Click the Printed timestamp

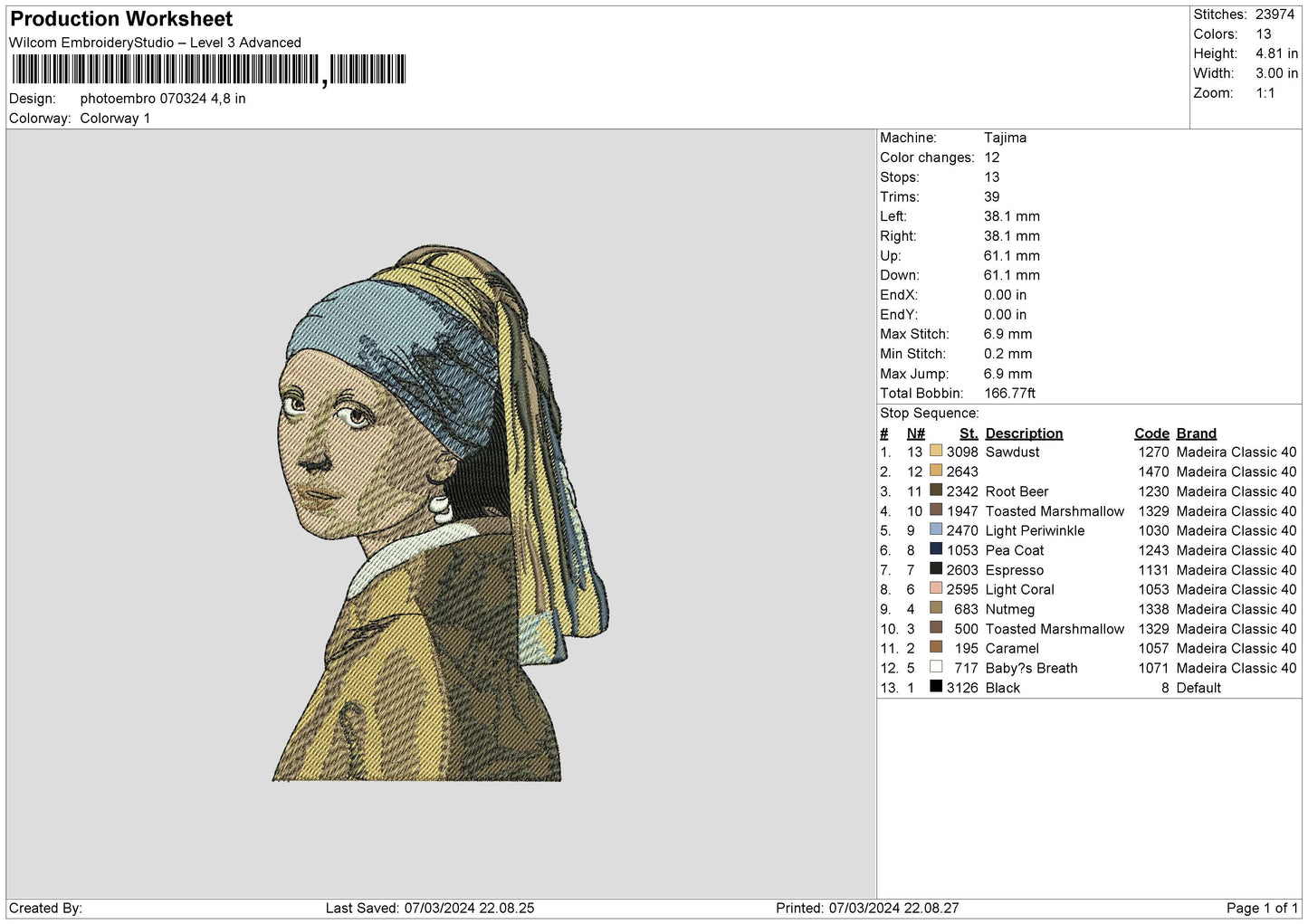867,908
